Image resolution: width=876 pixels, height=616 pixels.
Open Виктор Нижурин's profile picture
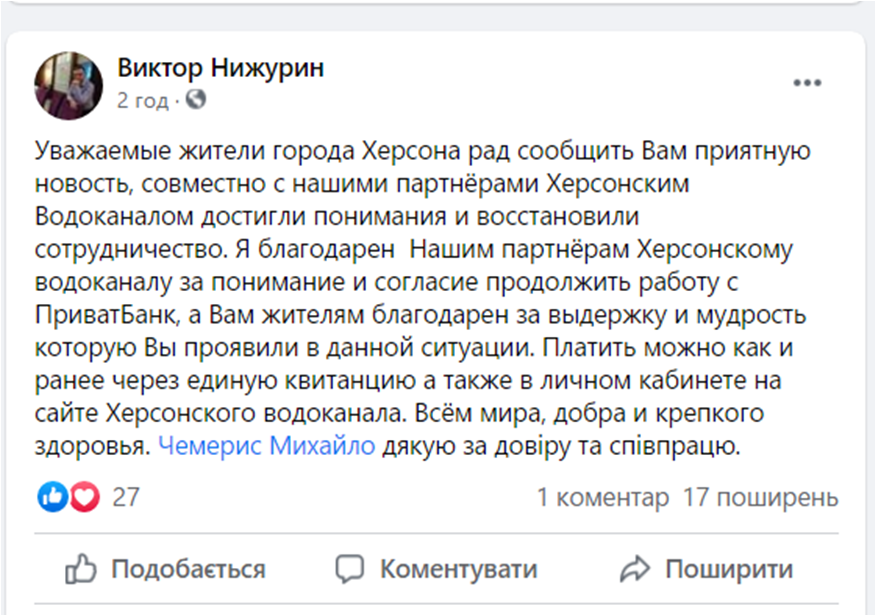tap(69, 85)
